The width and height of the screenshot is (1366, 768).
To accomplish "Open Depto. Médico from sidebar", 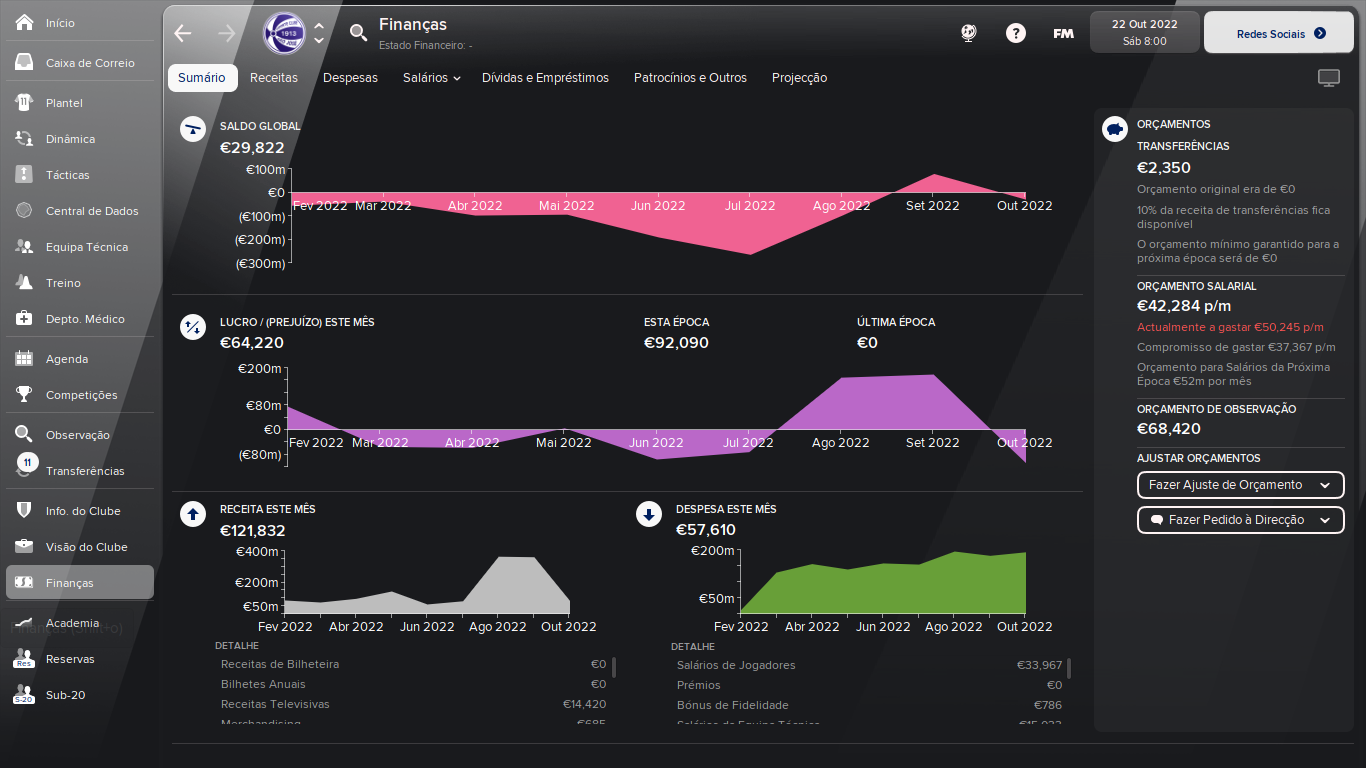I will point(85,319).
